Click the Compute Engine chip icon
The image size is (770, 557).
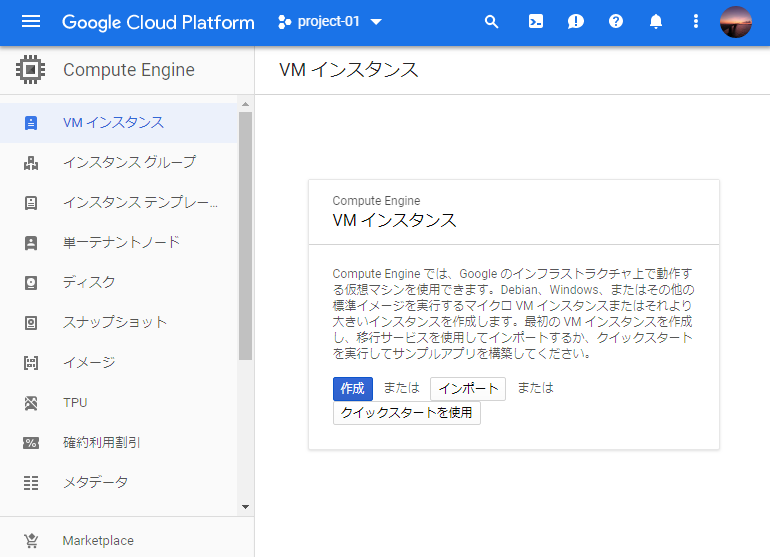click(x=30, y=70)
